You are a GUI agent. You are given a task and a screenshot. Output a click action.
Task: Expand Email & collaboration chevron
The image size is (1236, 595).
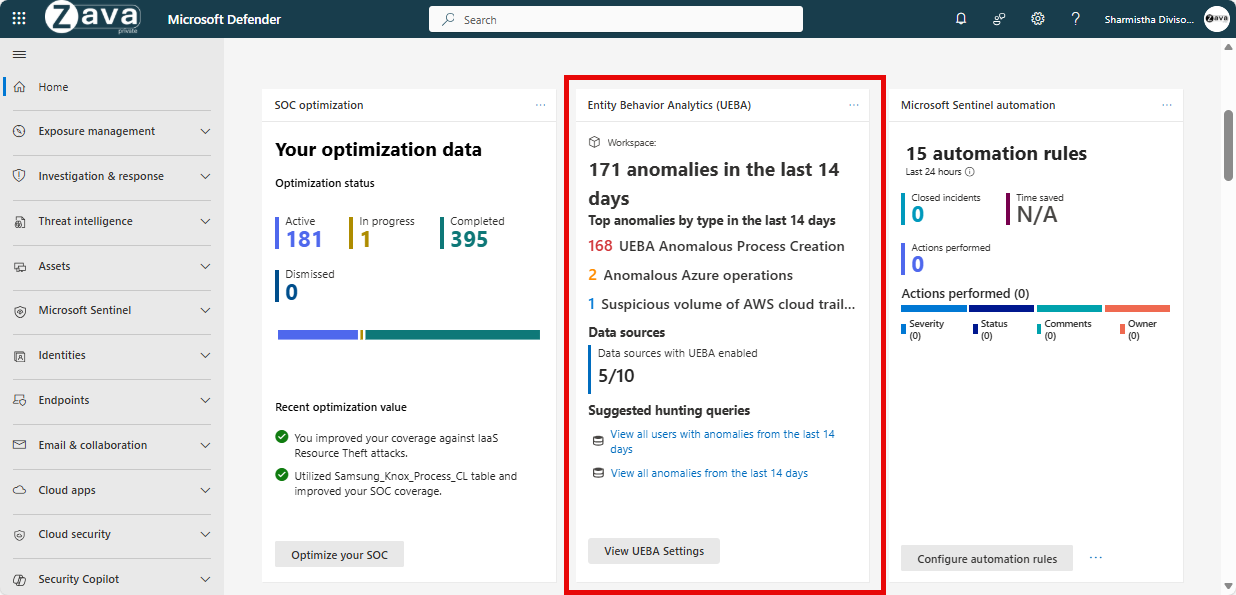pyautogui.click(x=205, y=445)
